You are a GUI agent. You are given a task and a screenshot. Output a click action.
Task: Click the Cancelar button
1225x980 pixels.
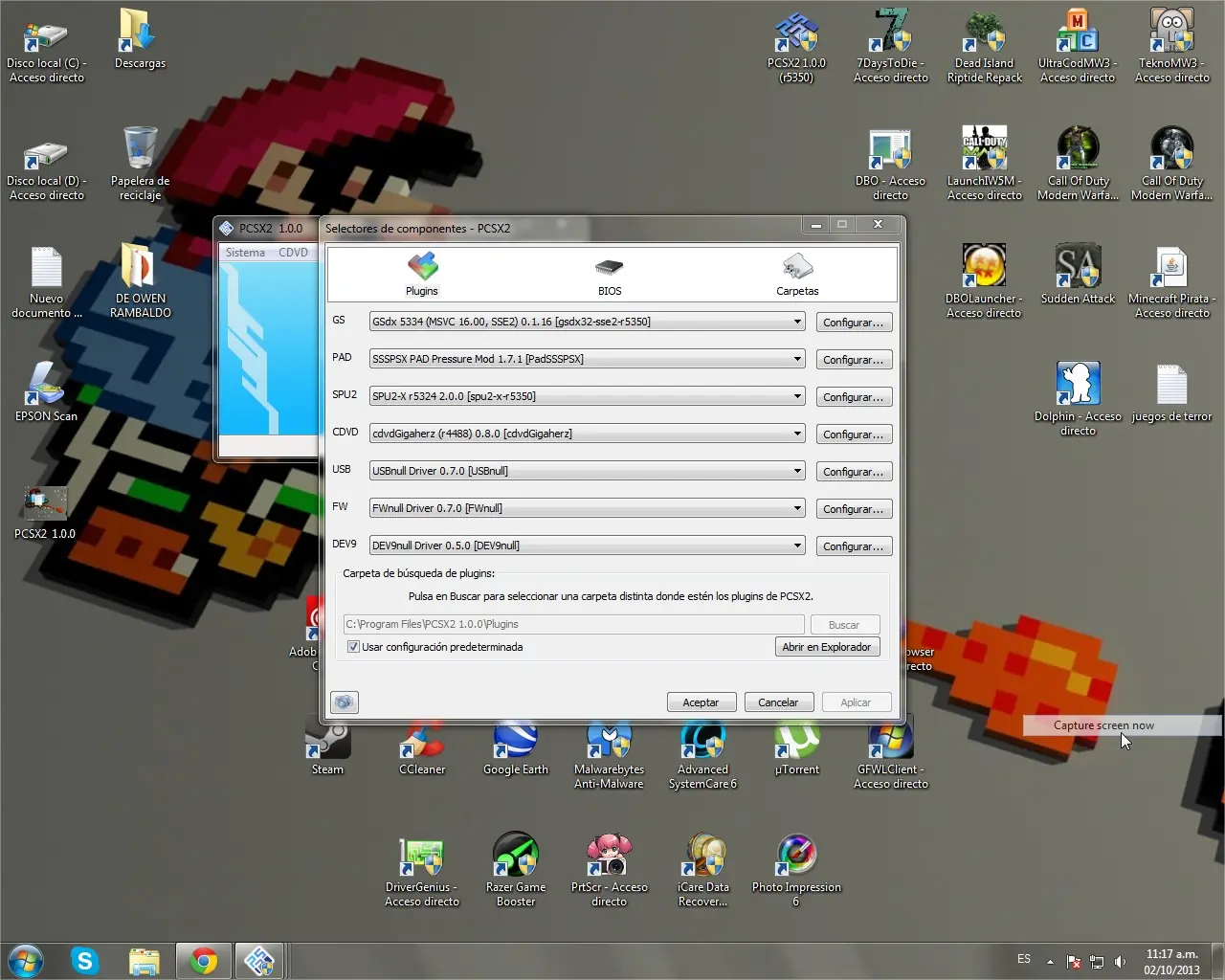778,702
